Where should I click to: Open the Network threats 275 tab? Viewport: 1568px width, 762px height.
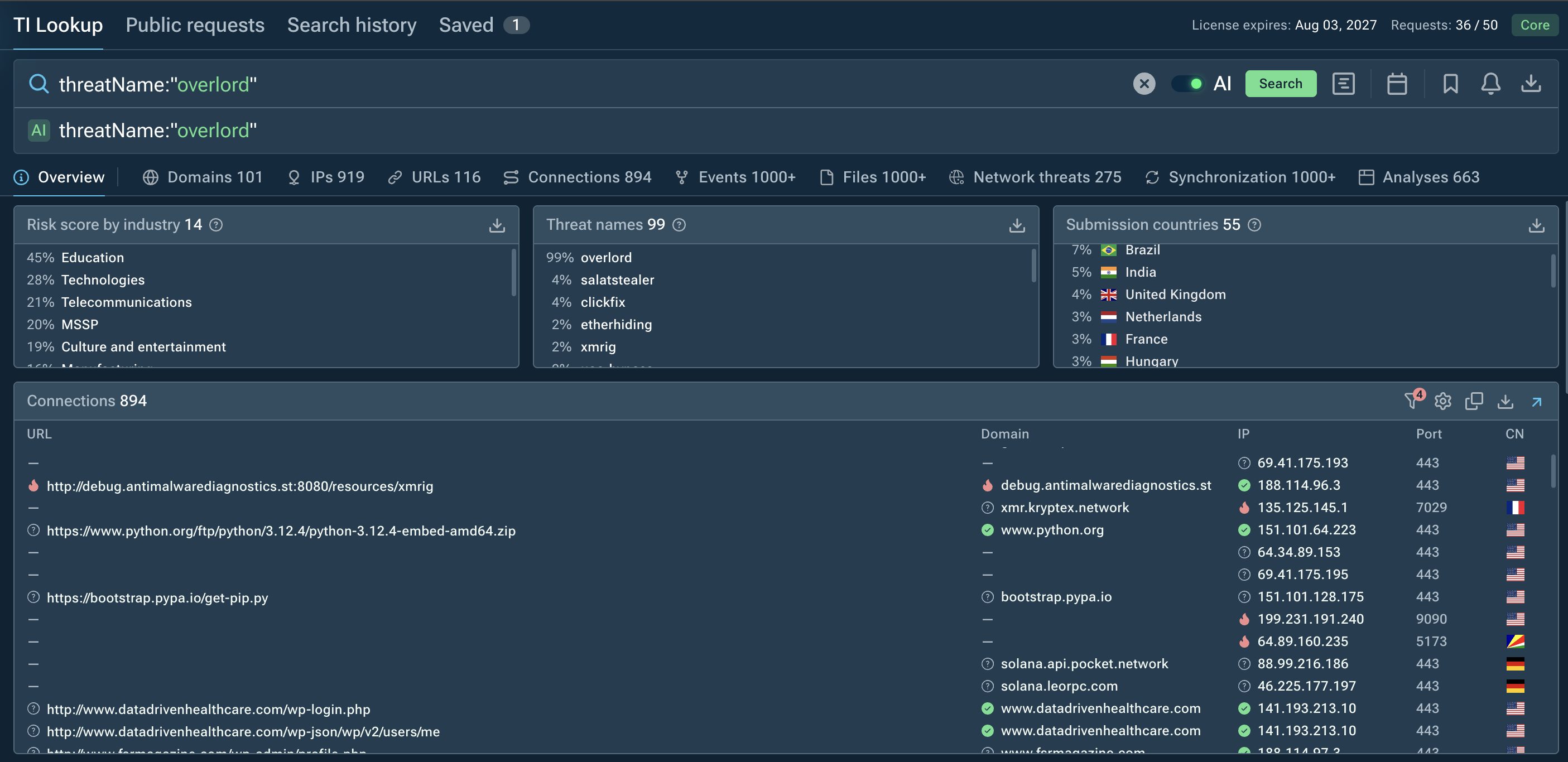click(x=1035, y=177)
